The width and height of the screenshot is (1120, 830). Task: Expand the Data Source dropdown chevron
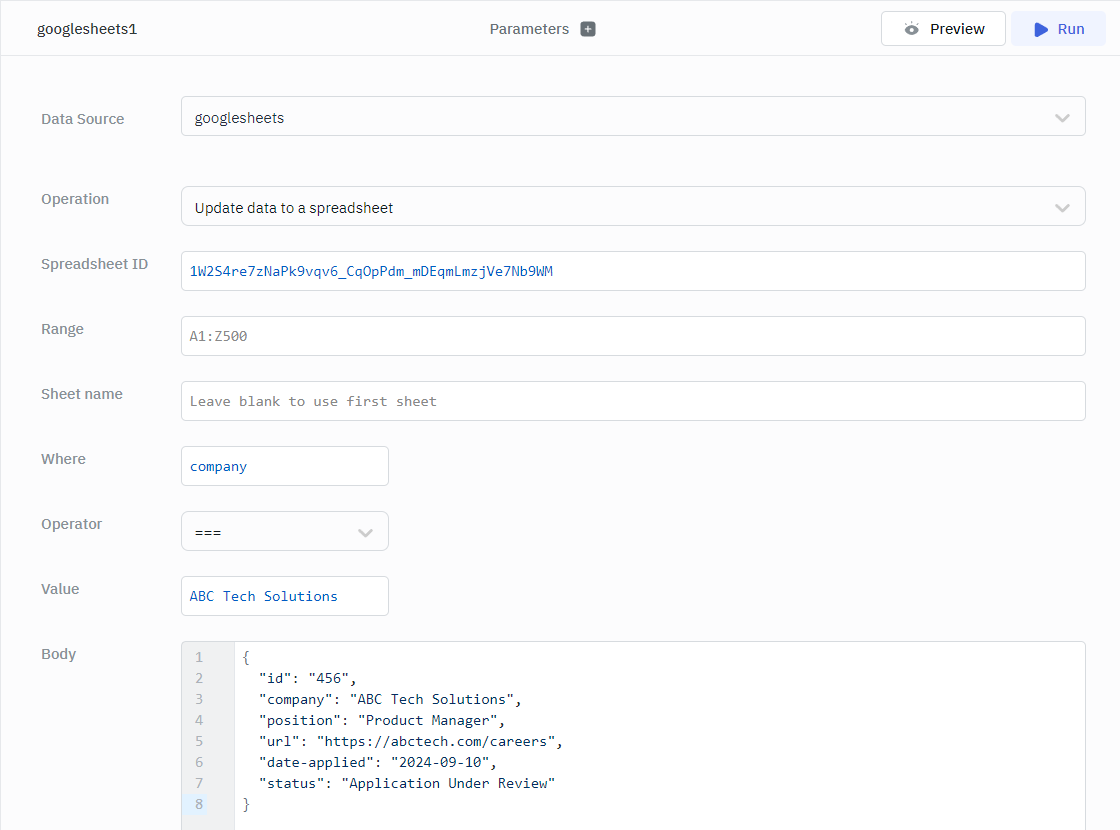(x=1062, y=118)
